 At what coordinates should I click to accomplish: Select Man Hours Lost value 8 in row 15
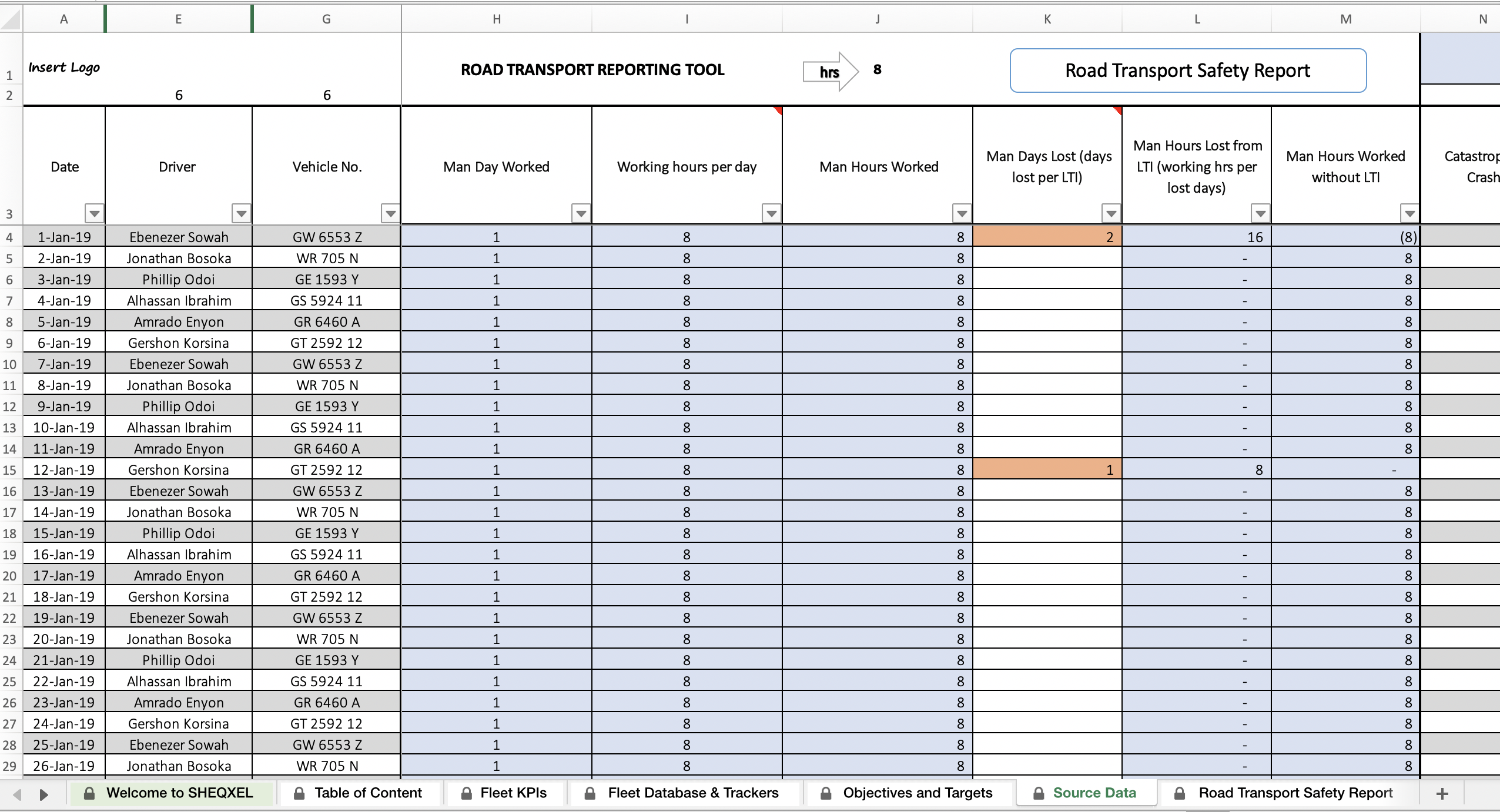pos(1197,470)
